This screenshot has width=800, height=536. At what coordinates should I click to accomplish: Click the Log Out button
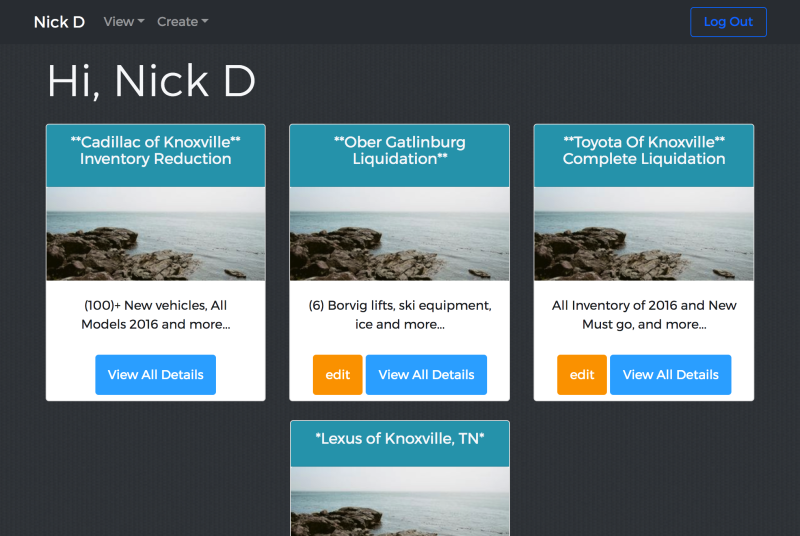(x=728, y=22)
